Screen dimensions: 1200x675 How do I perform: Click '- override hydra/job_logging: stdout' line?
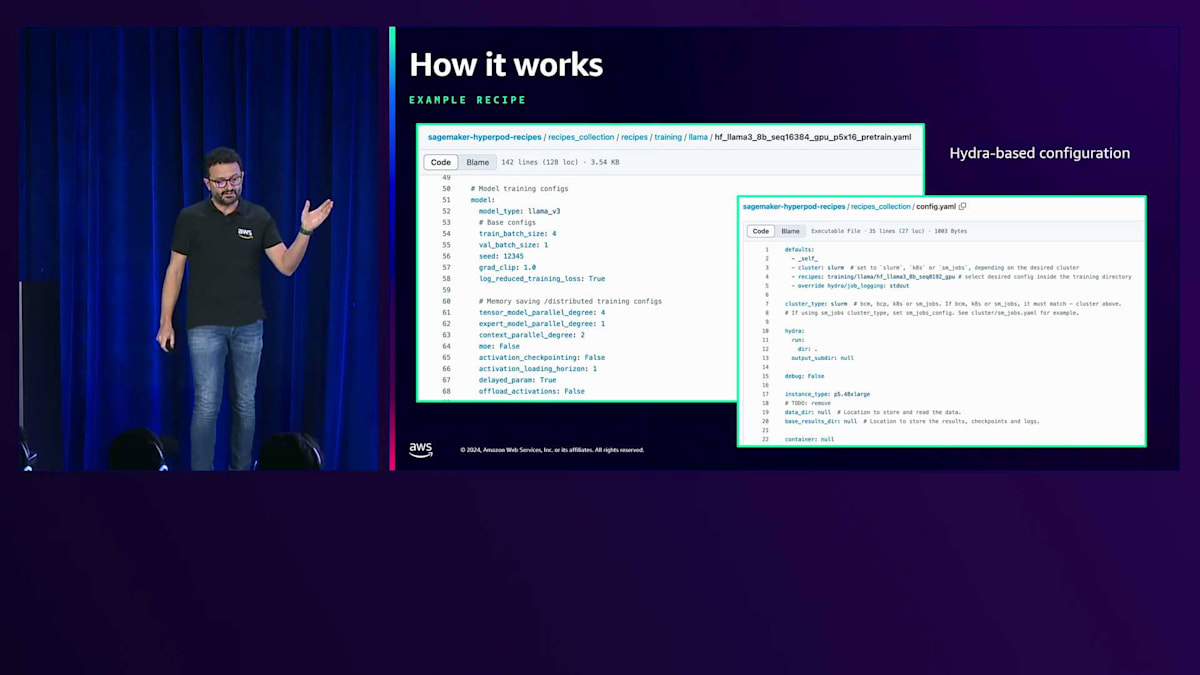(850, 285)
